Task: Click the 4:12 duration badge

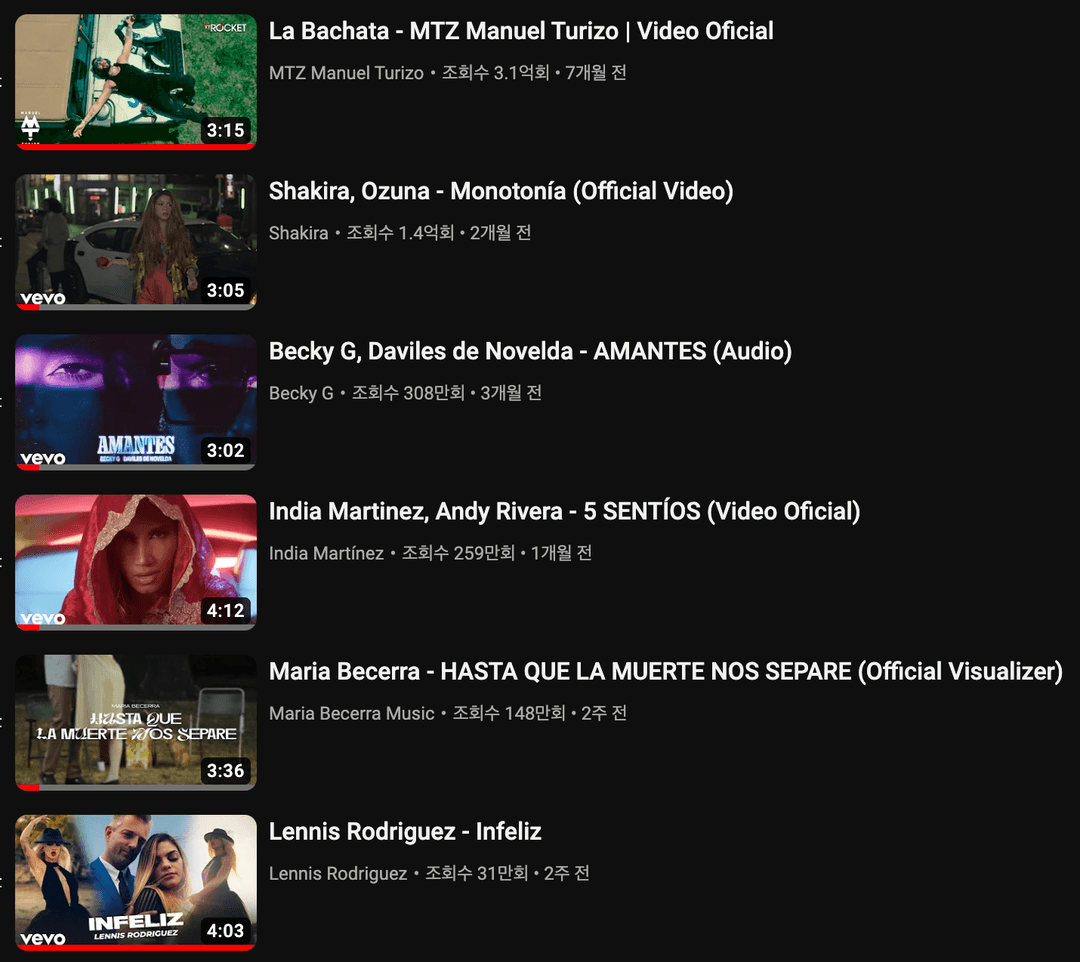Action: (225, 611)
